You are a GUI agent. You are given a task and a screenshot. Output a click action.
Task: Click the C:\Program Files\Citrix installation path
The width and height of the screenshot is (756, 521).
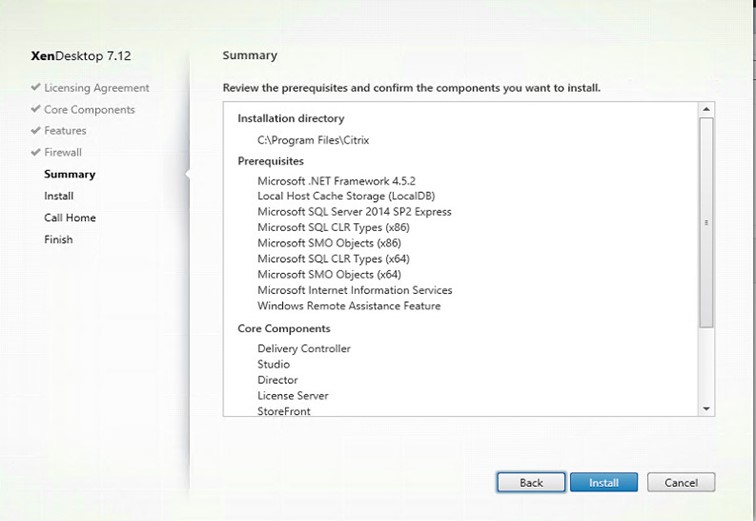[x=313, y=140]
